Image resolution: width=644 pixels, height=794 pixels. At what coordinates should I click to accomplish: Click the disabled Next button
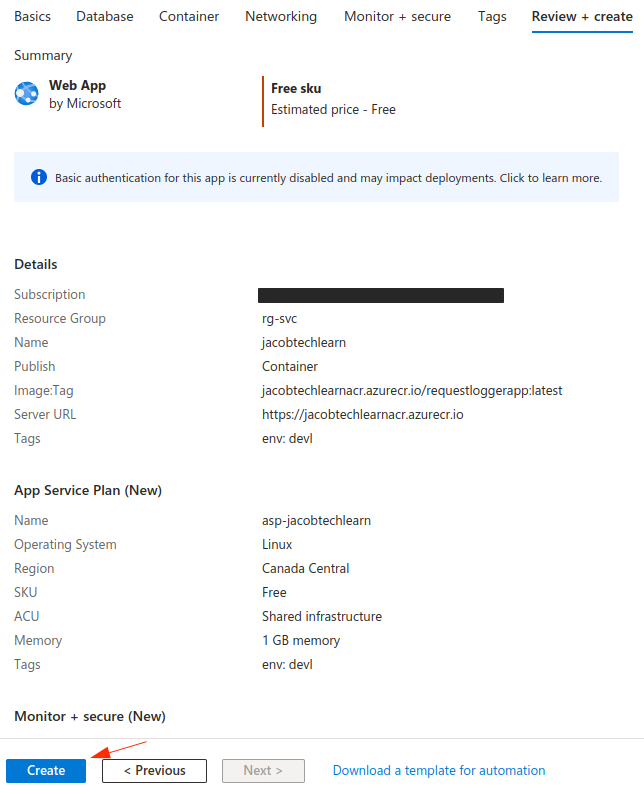tap(262, 771)
